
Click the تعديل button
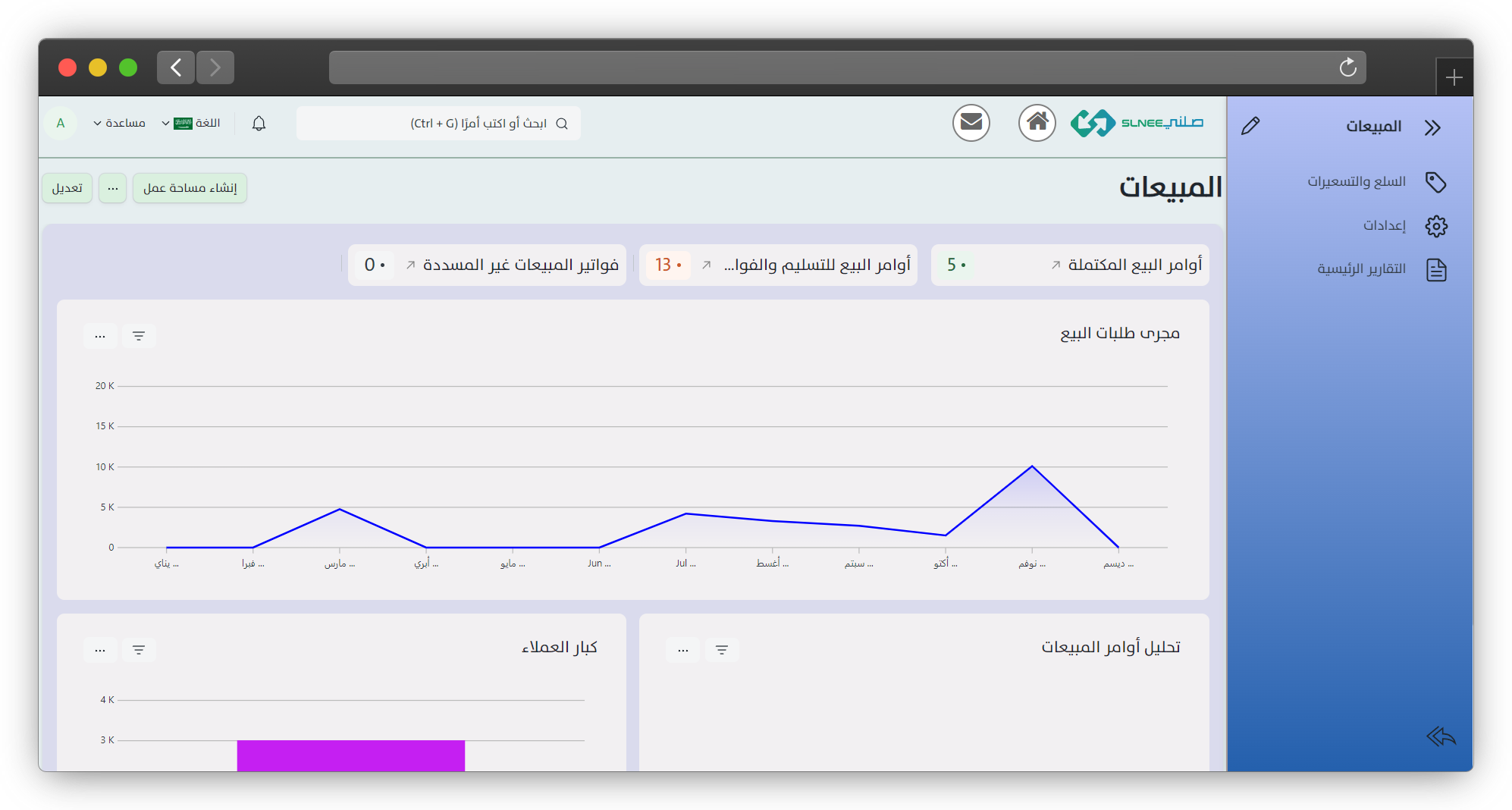pyautogui.click(x=67, y=188)
